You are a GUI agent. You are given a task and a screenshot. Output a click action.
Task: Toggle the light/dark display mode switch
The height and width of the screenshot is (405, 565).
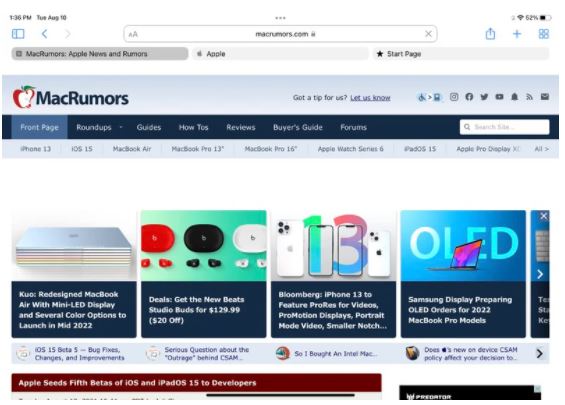(x=429, y=97)
